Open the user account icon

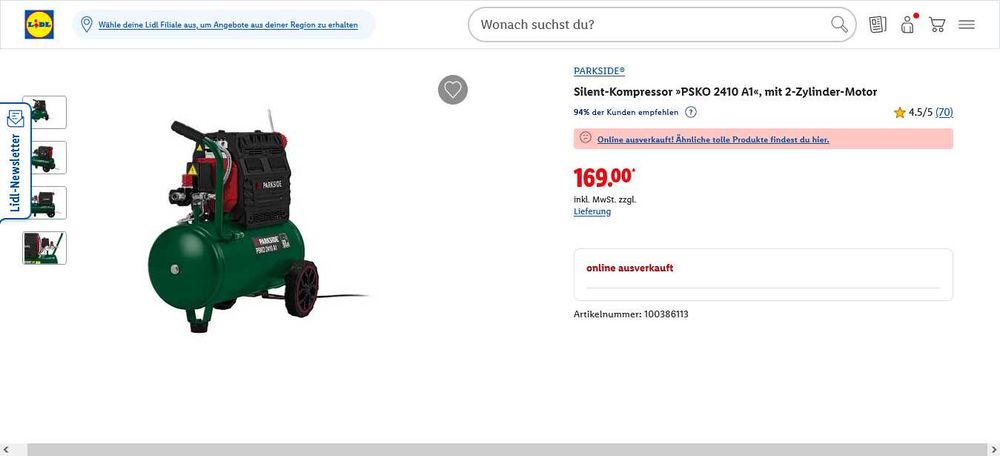tap(908, 25)
